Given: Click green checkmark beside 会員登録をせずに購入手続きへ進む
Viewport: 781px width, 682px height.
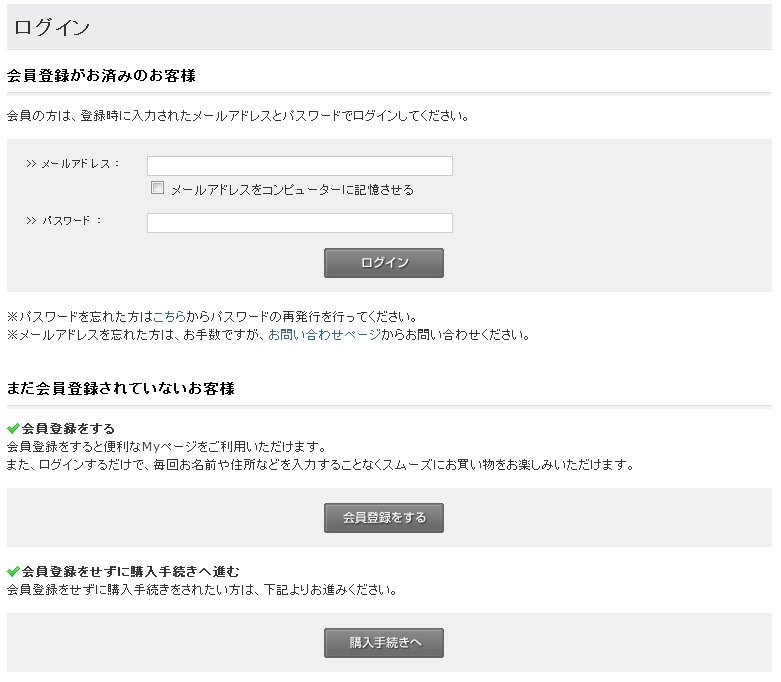Looking at the screenshot, I should coord(13,571).
